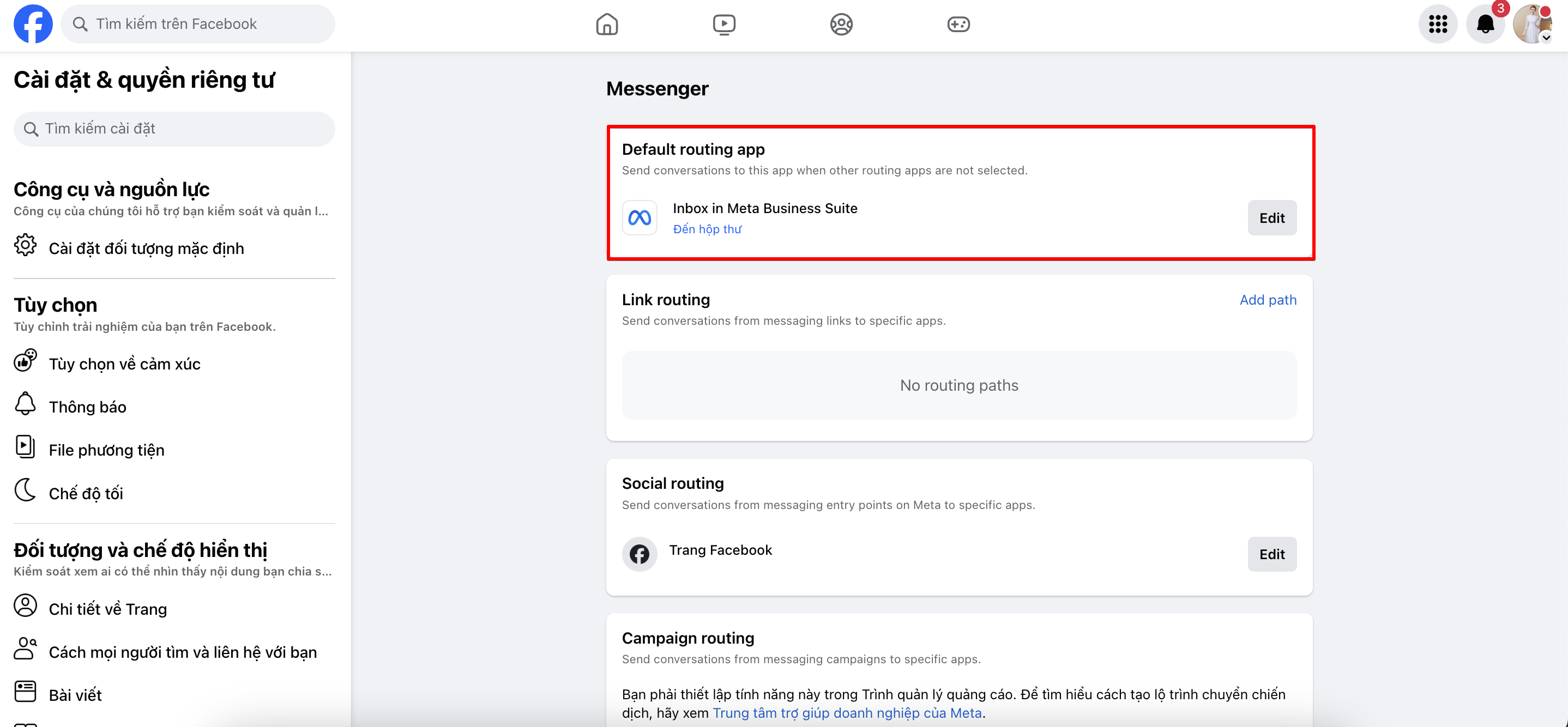1568x727 pixels.
Task: Click the Tìm kiếm cài đặt field
Action: [174, 129]
